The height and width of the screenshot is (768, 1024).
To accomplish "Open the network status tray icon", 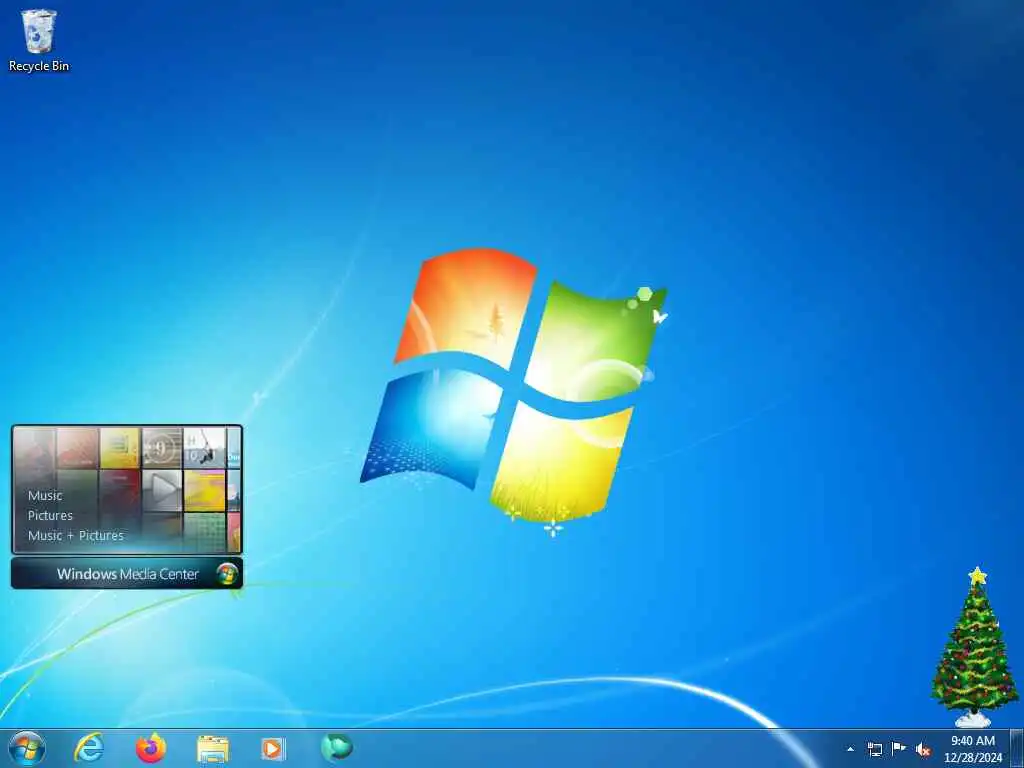I will (874, 749).
